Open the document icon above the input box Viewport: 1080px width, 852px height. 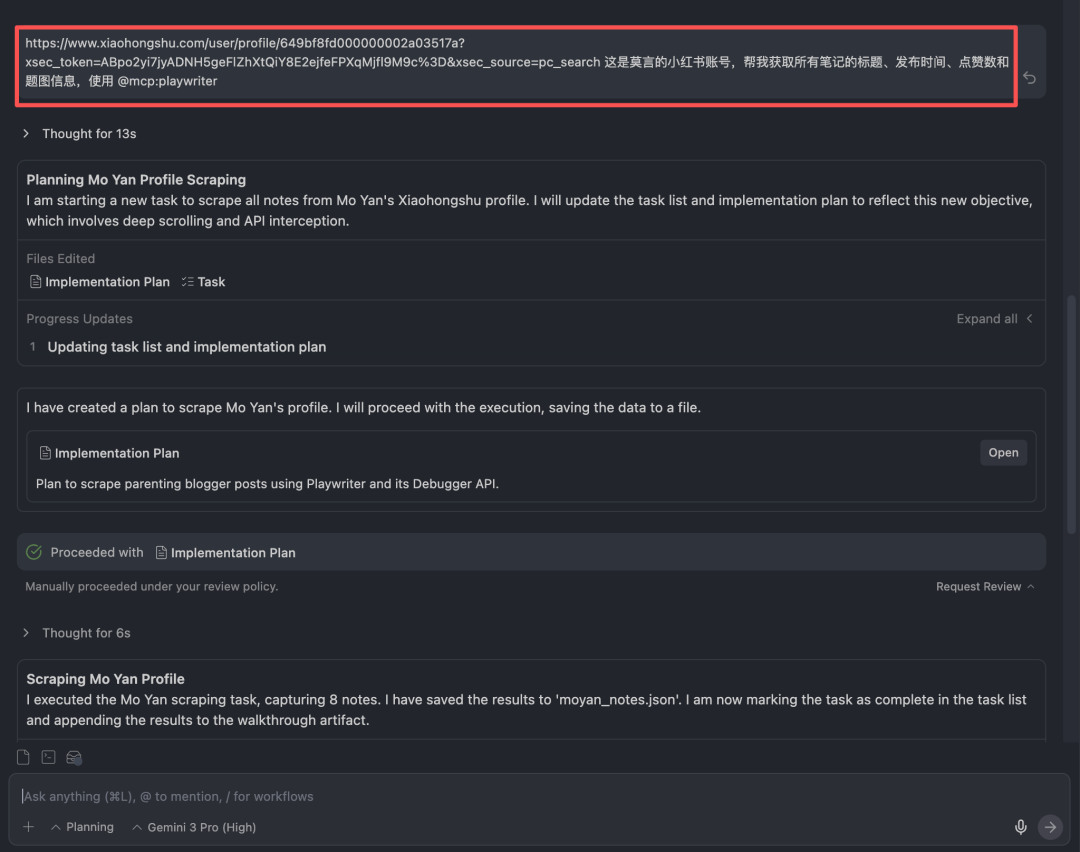[24, 757]
